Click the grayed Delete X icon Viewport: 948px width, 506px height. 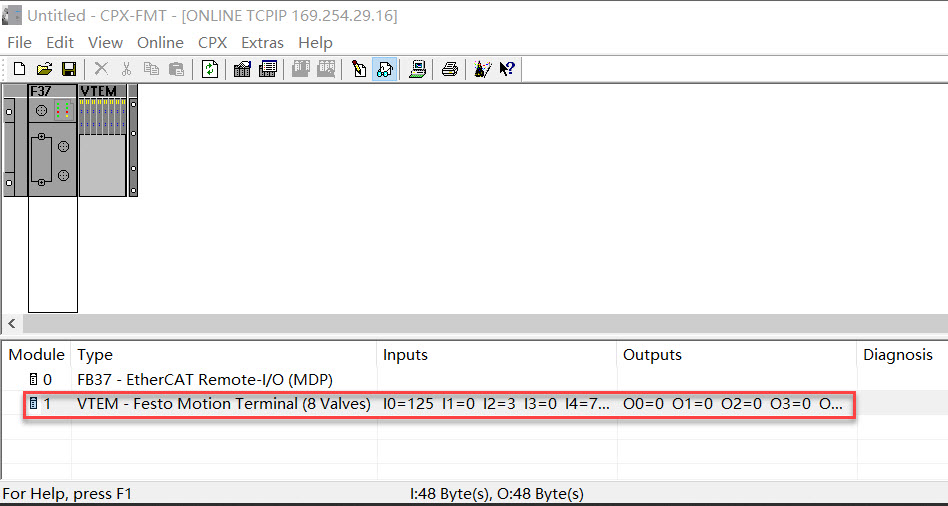click(101, 69)
